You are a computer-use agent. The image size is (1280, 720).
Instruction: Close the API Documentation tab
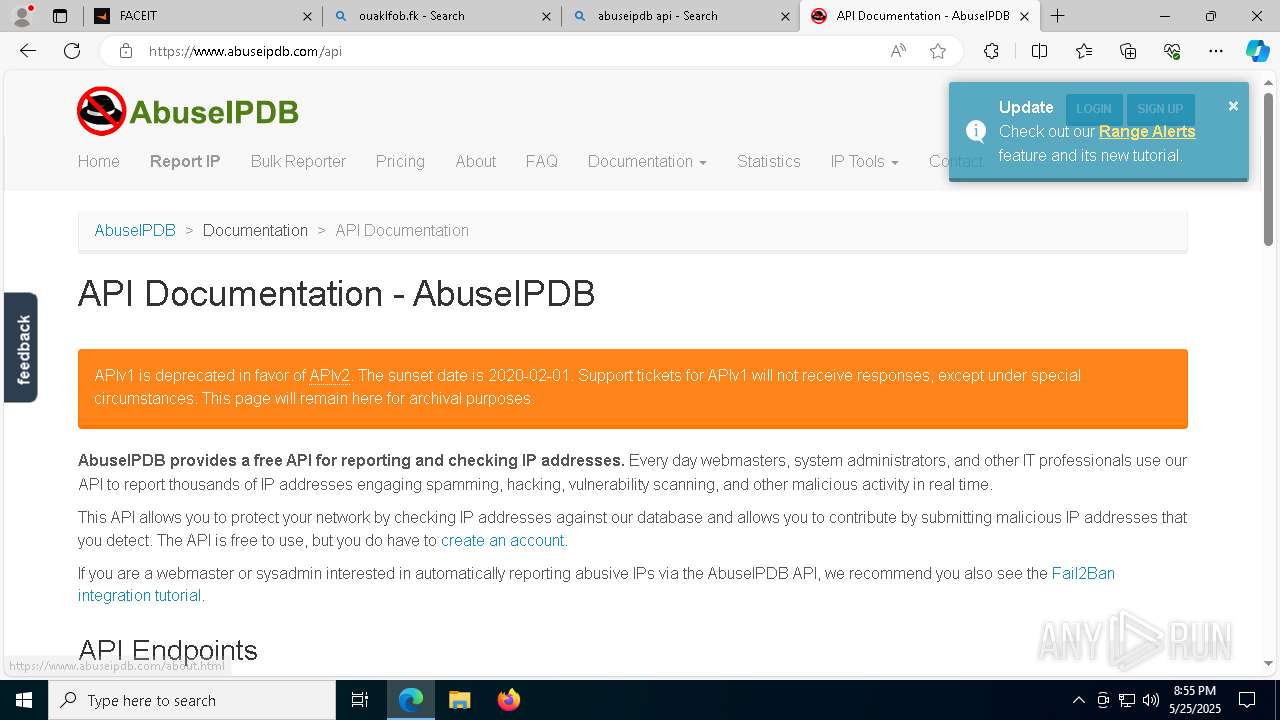[x=1024, y=16]
